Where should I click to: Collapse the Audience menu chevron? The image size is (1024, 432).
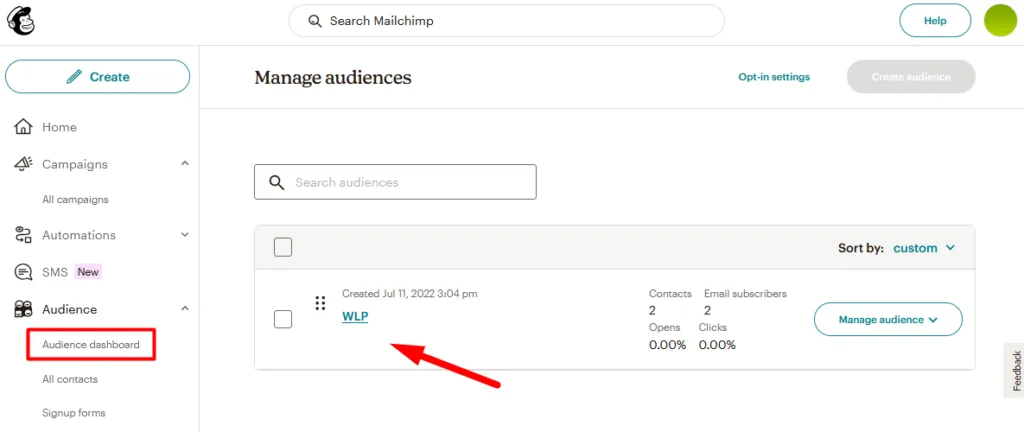click(185, 308)
